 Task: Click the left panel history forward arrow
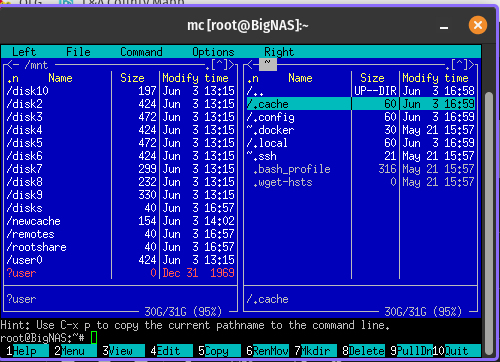(232, 65)
